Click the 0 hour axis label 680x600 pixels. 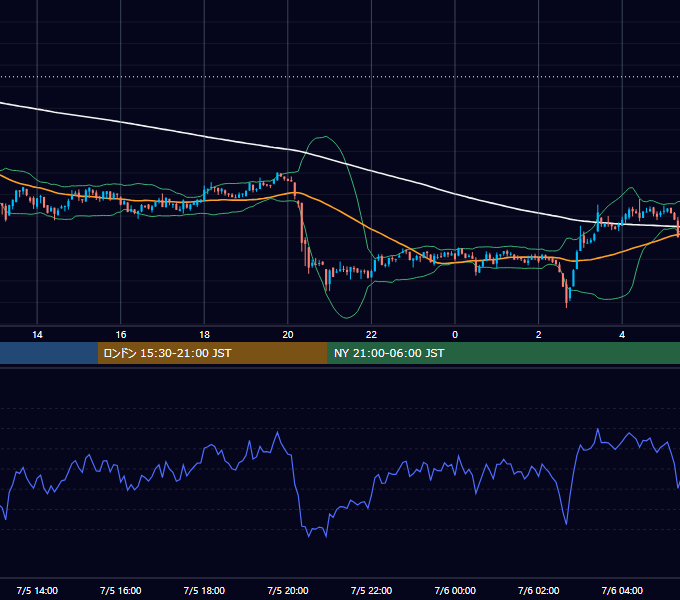coord(455,335)
